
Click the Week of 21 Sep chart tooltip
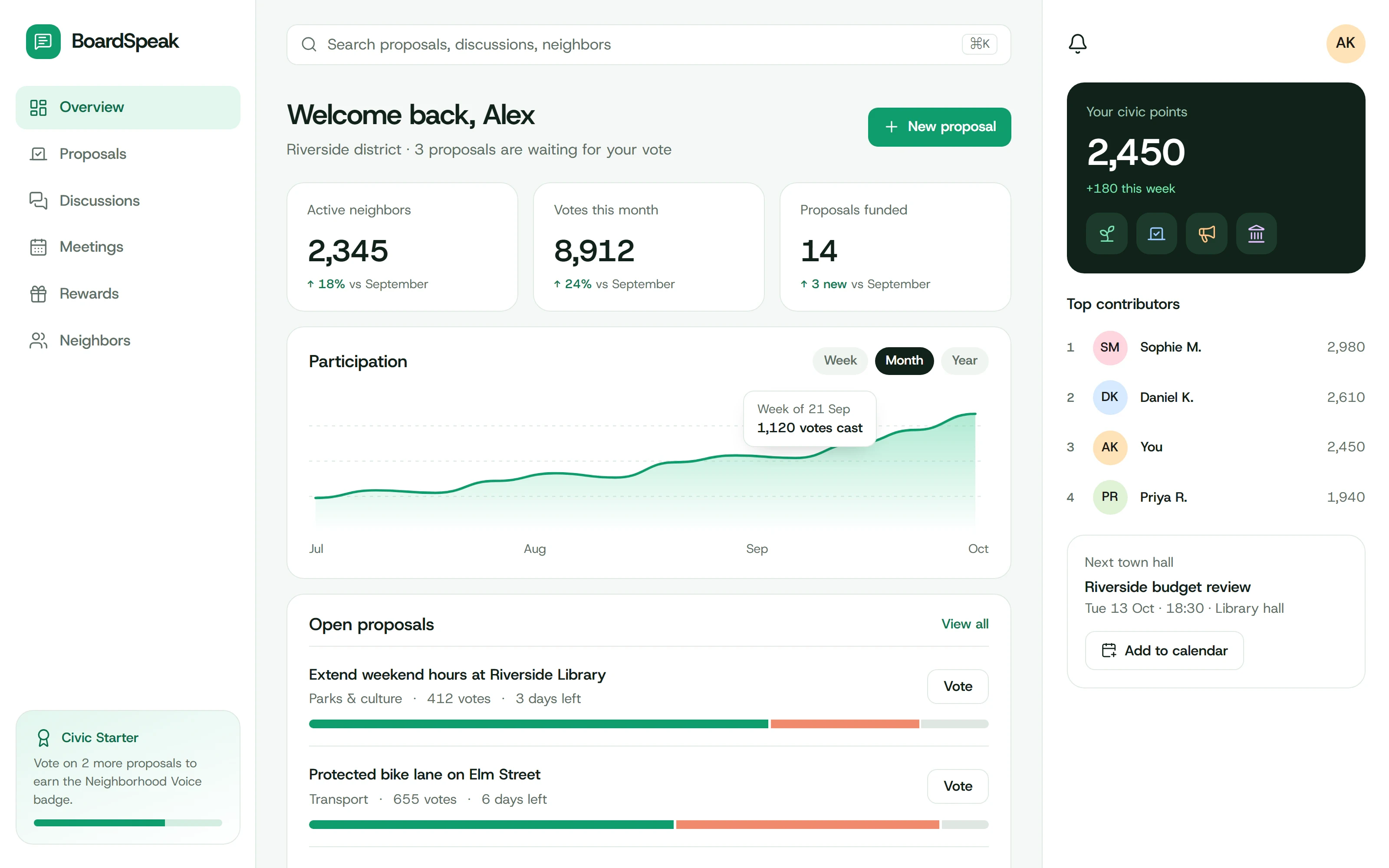(809, 418)
